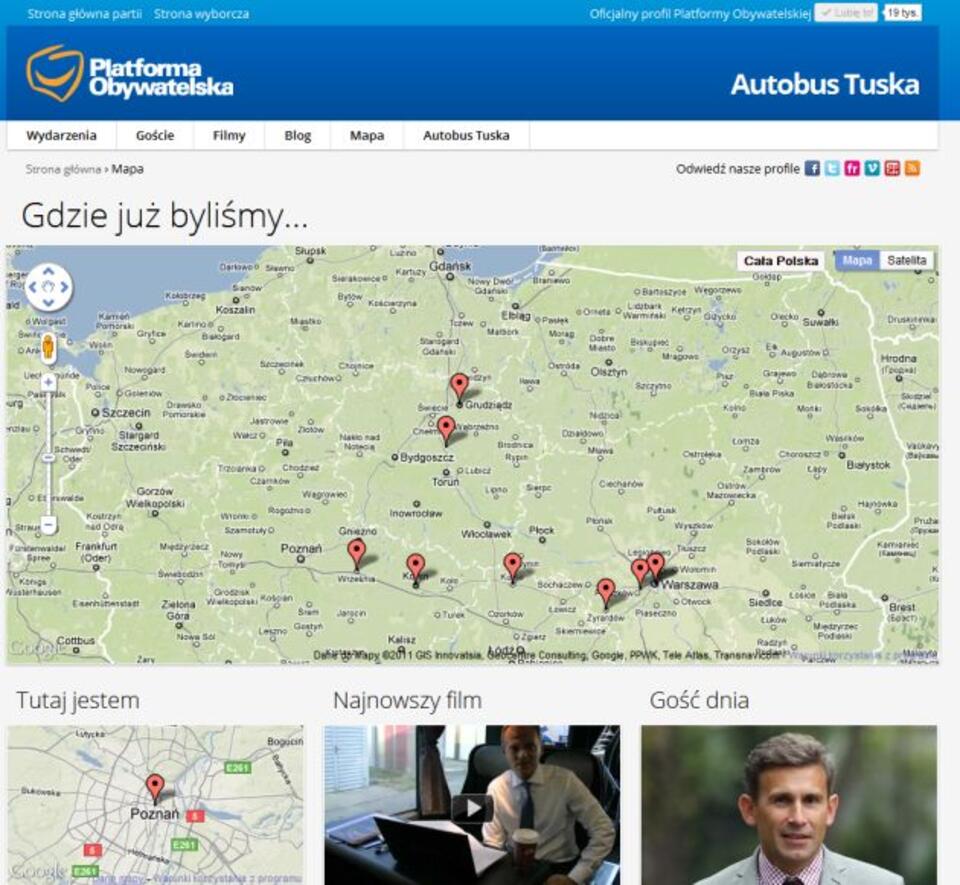Click the map marker at Września
Image resolution: width=960 pixels, height=885 pixels.
(357, 554)
